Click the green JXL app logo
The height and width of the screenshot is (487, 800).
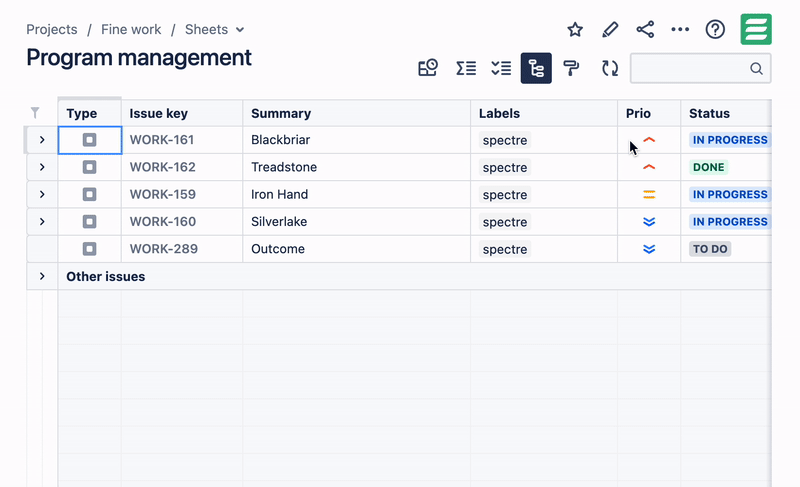[x=756, y=29]
